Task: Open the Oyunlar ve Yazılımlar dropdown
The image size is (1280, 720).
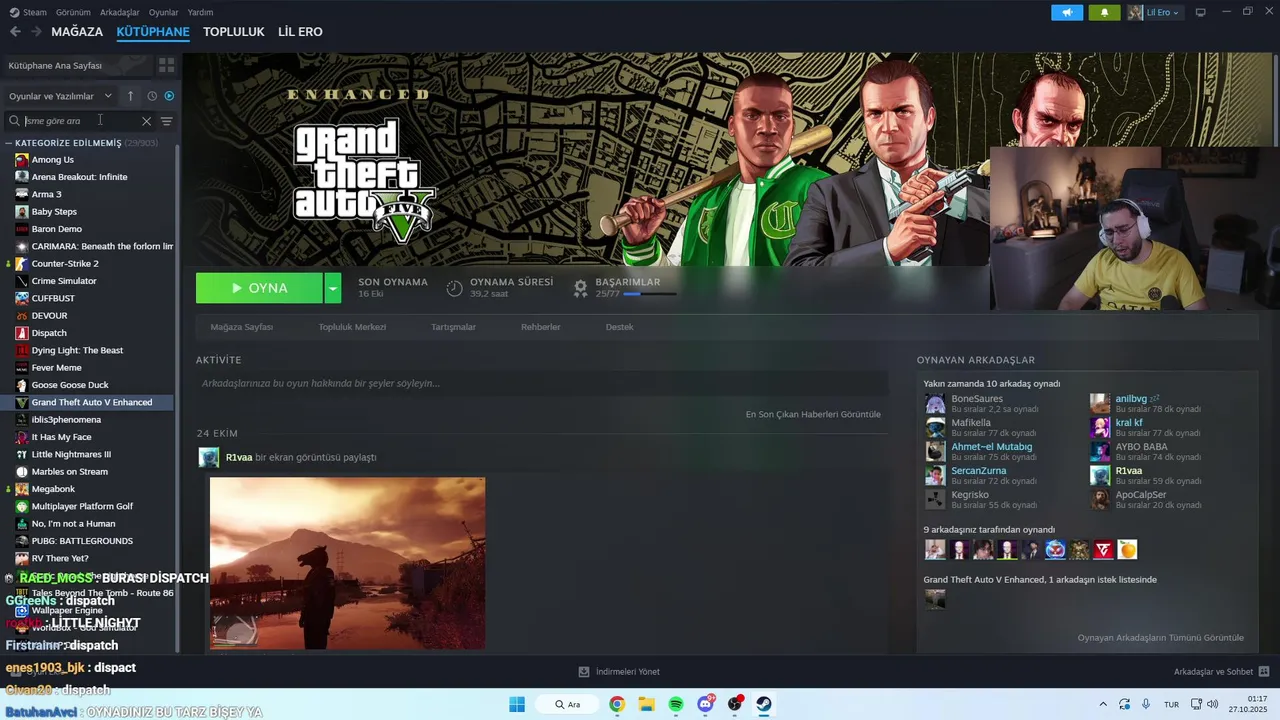Action: (60, 96)
